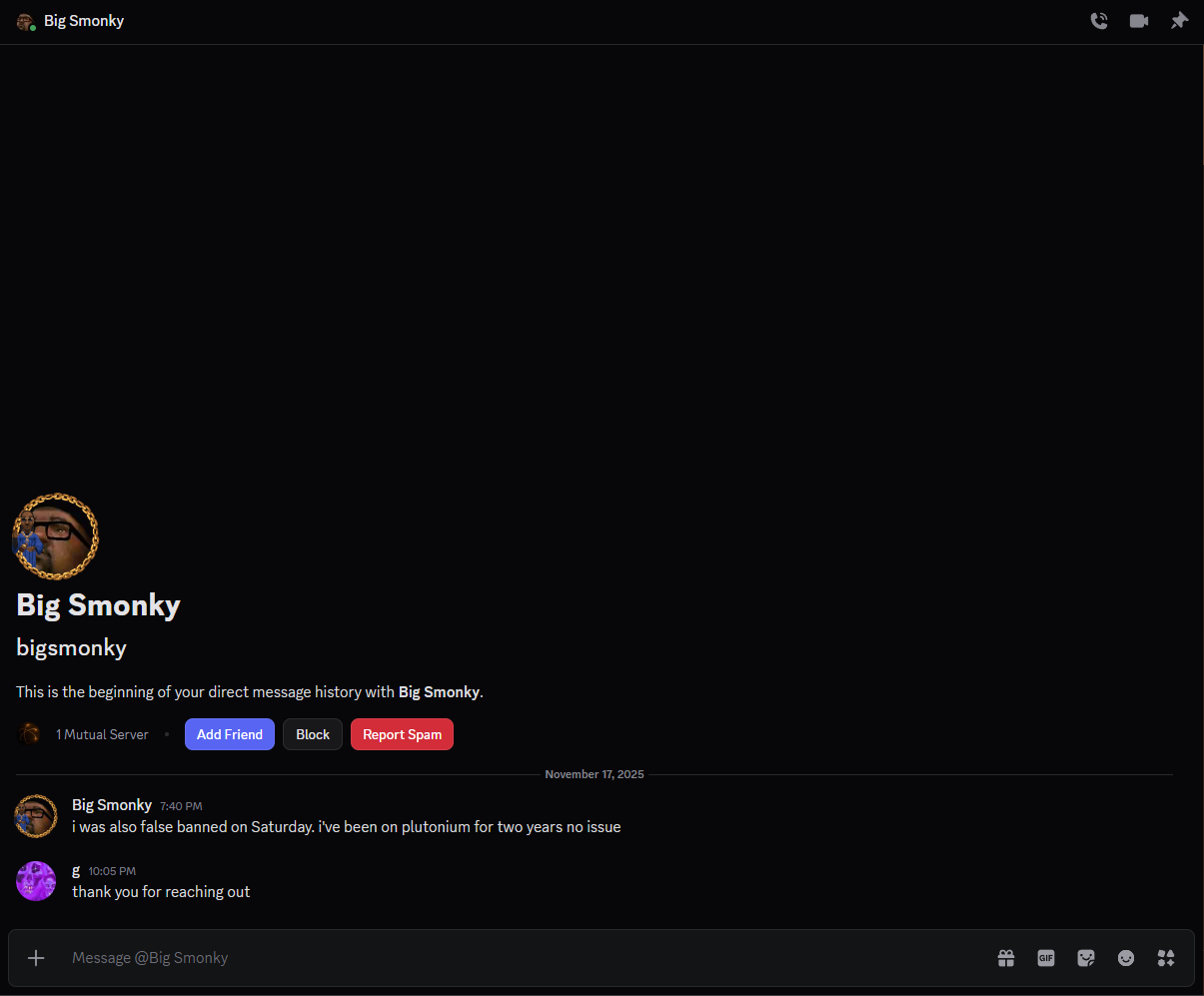View the 1 Mutual Server
The height and width of the screenshot is (996, 1204).
(x=101, y=733)
